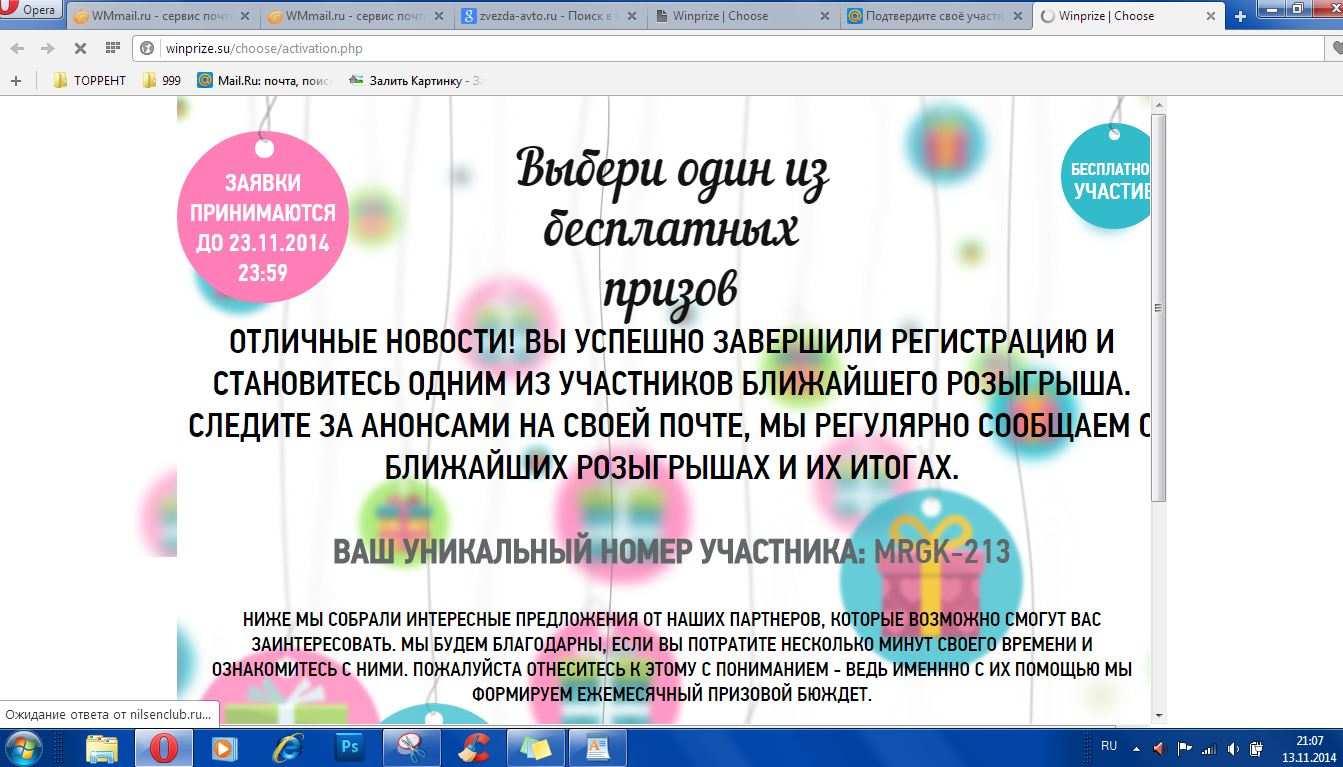
Task: Click the page vertical scrollbar thumb
Action: pos(1159,306)
